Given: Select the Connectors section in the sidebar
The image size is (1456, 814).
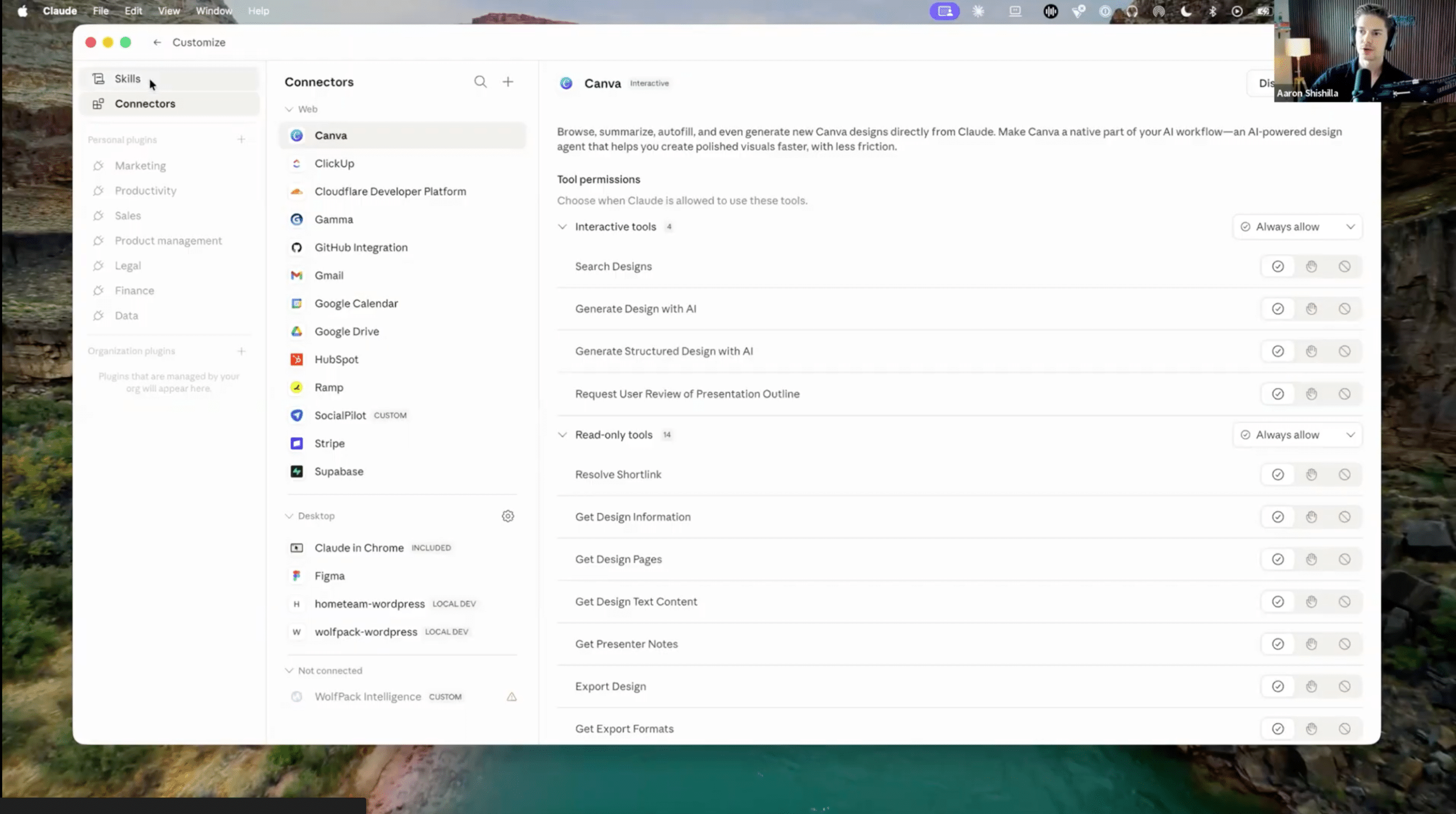Looking at the screenshot, I should click(169, 104).
